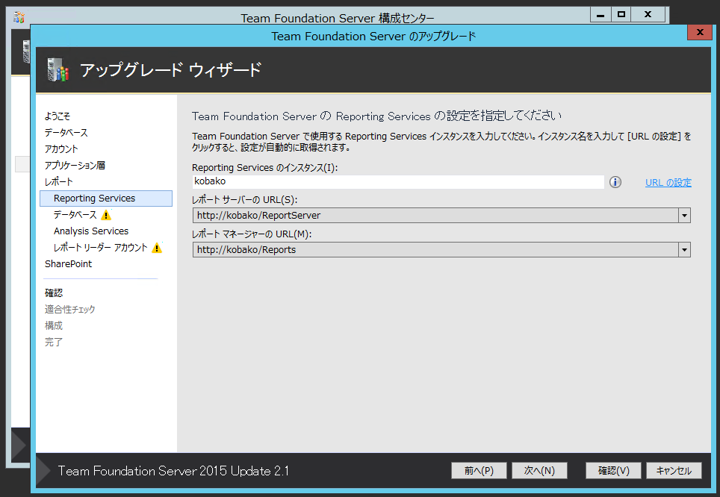Click the configuration center title bar icon
Screen dimensions: 720x497
(19, 17)
